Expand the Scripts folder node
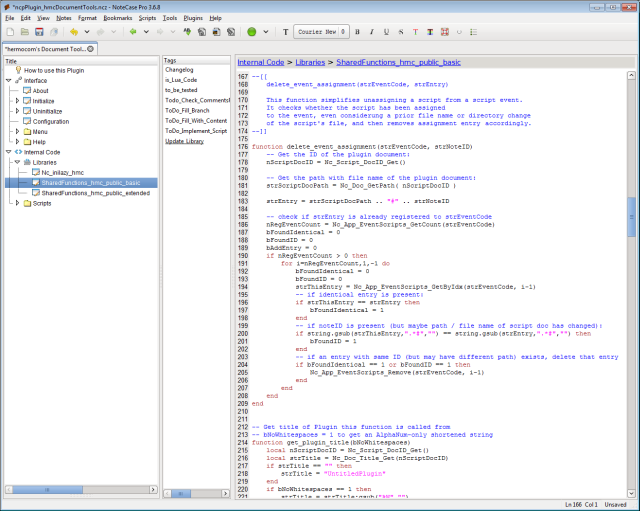Viewport: 640px width, 511px height. (x=17, y=203)
